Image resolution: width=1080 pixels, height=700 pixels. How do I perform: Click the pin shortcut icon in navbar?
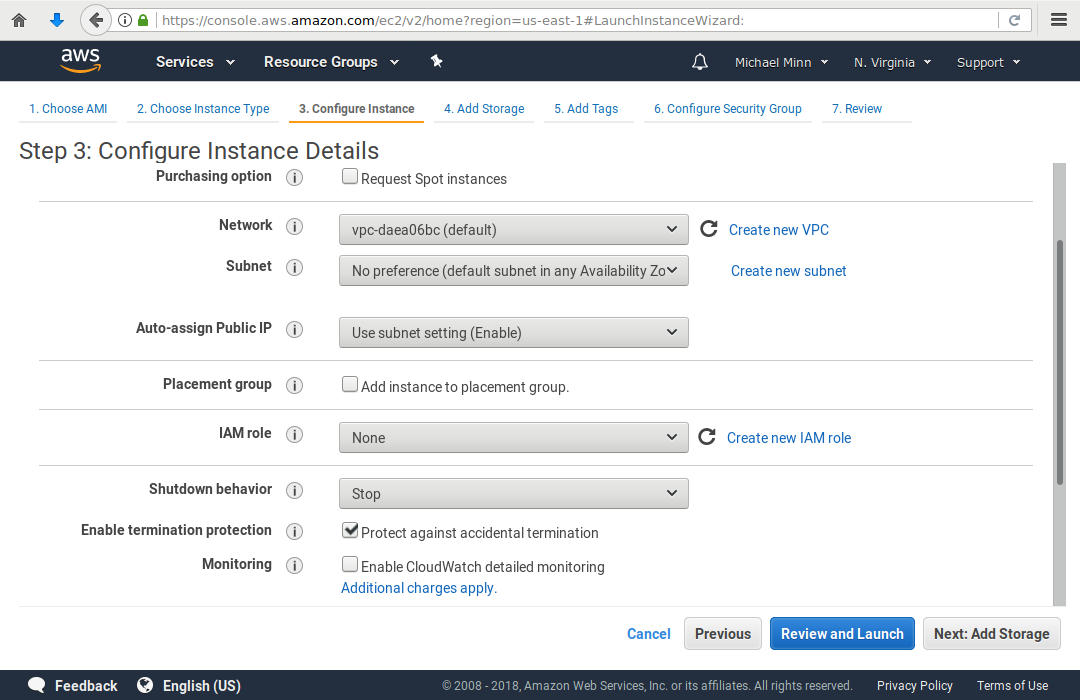point(436,61)
